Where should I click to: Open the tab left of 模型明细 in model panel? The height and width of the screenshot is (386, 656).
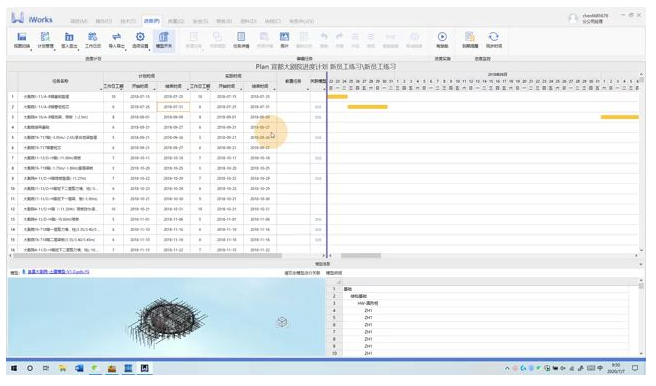pos(302,273)
